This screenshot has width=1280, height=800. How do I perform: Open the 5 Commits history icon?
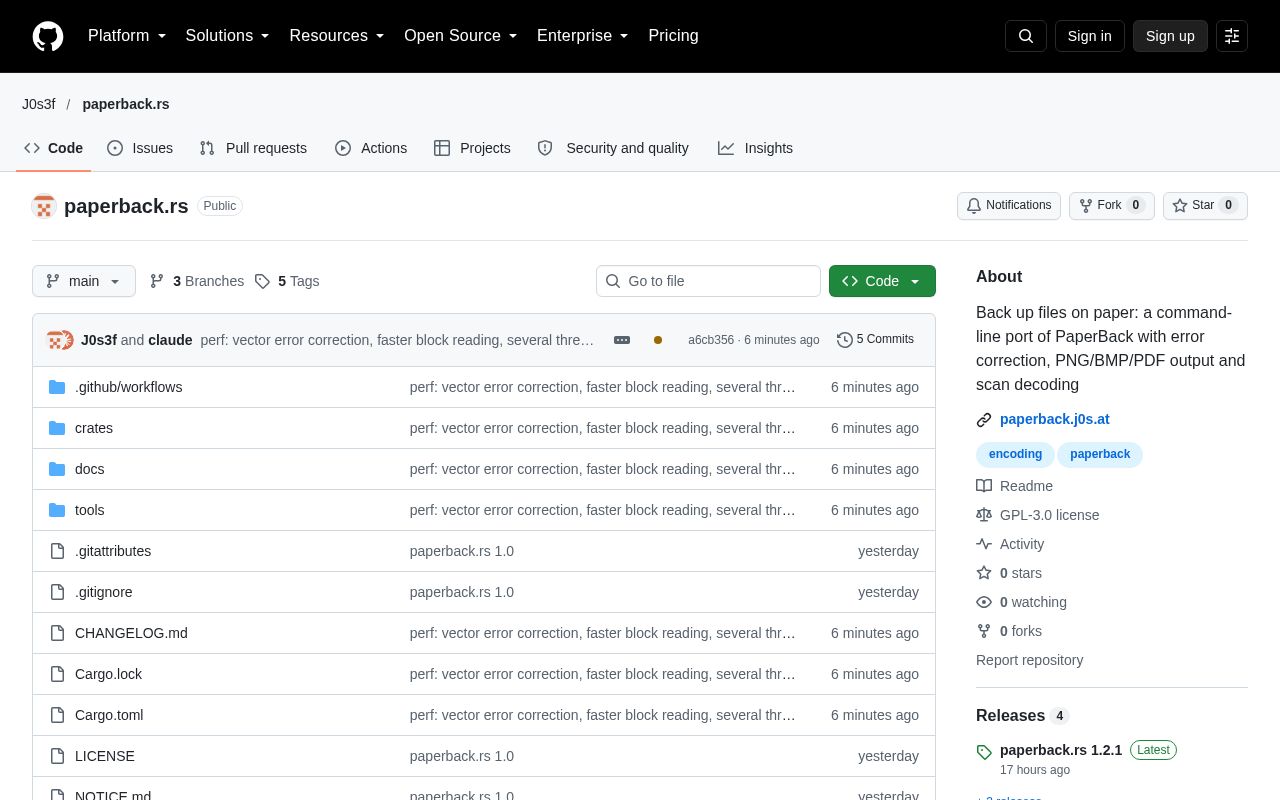point(845,340)
